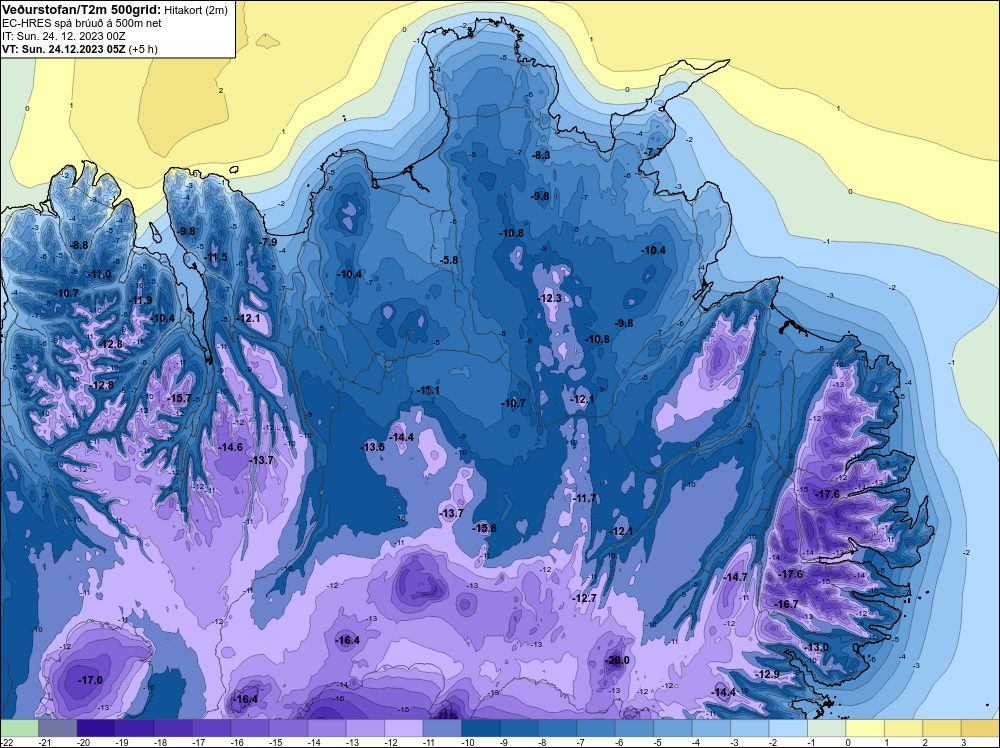1000x748 pixels.
Task: Click the -12.3 temperature value
Action: (x=549, y=298)
